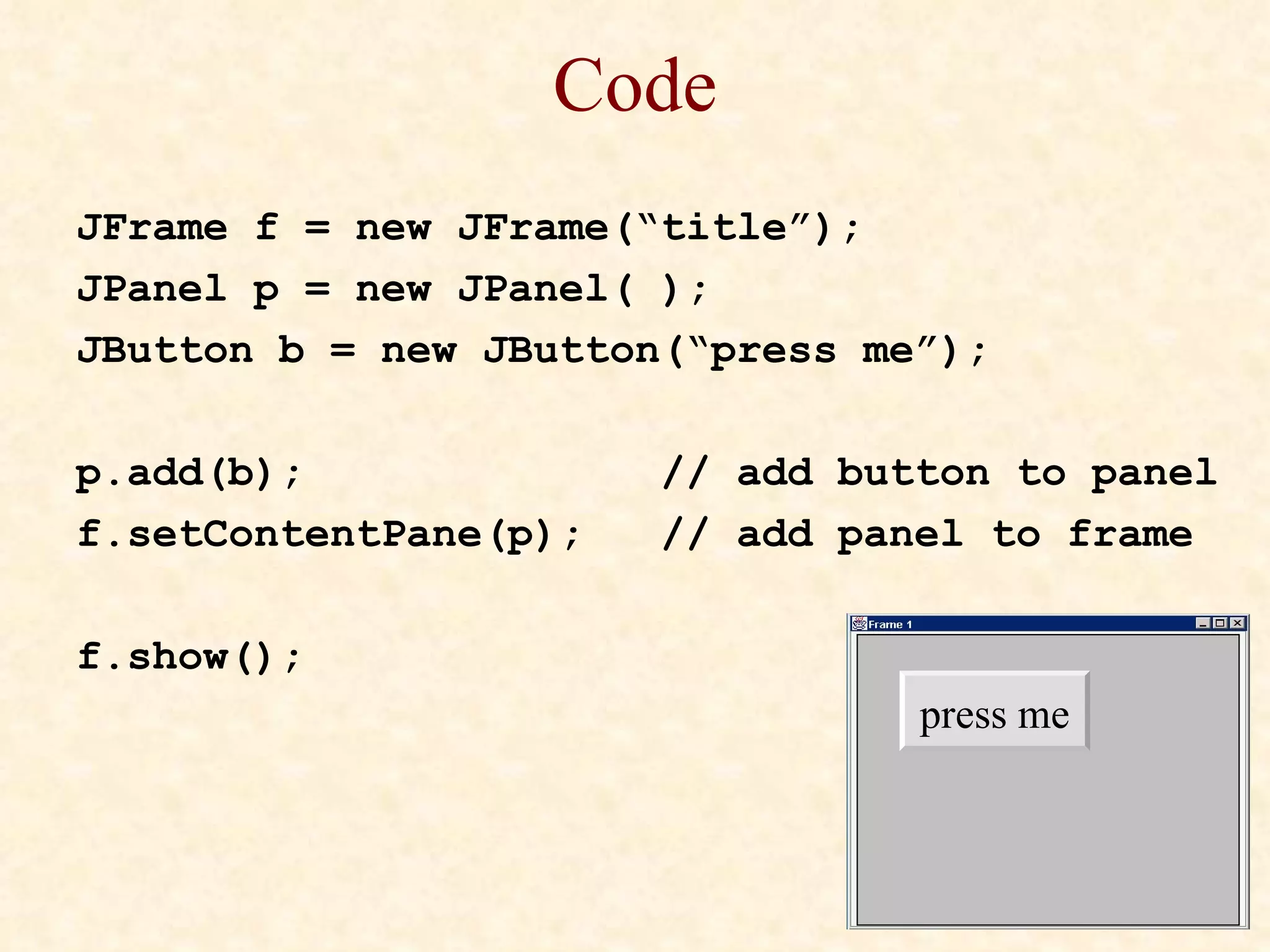The height and width of the screenshot is (952, 1270).
Task: Close the Frame 1 window
Action: click(x=1237, y=623)
